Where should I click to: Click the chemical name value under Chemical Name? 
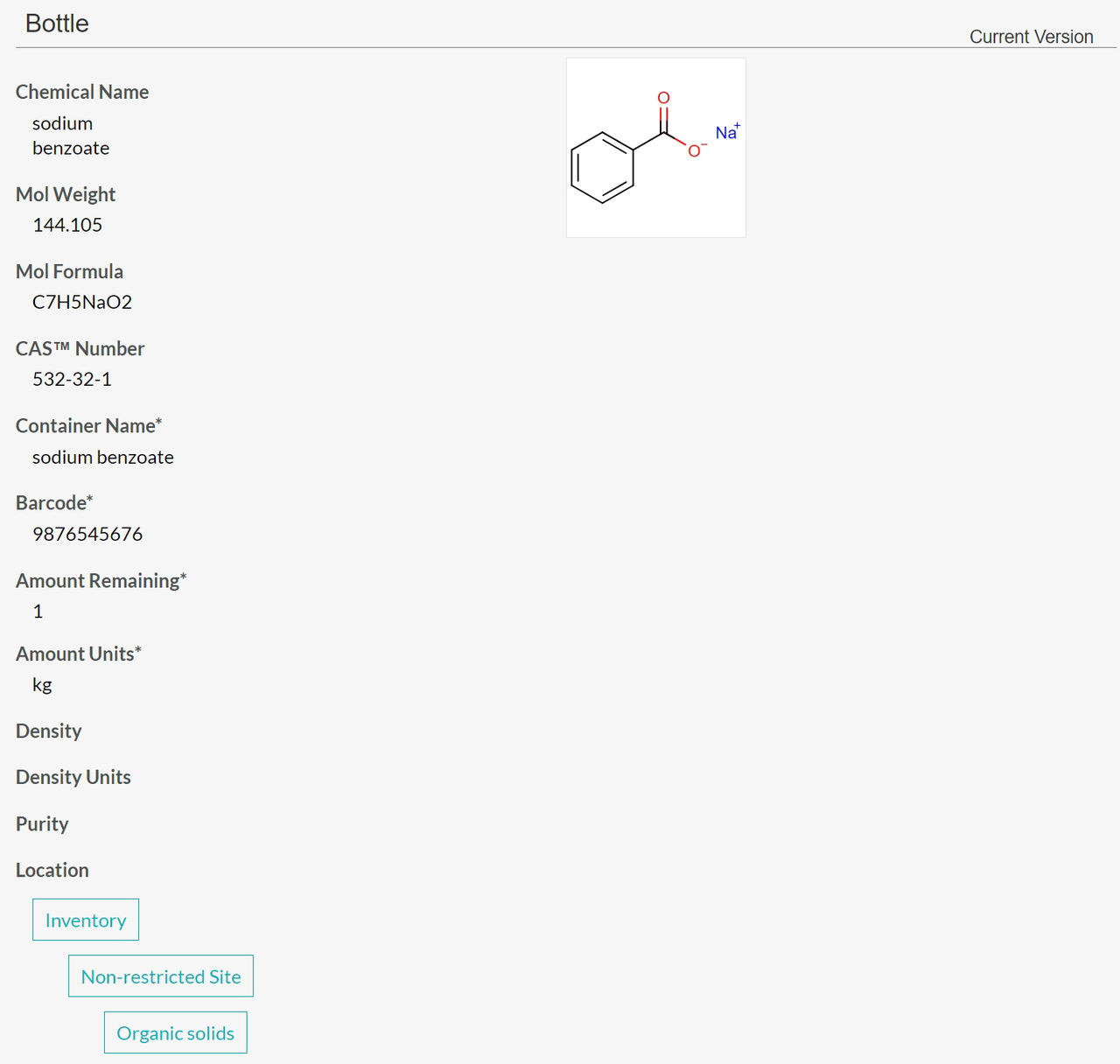(71, 136)
